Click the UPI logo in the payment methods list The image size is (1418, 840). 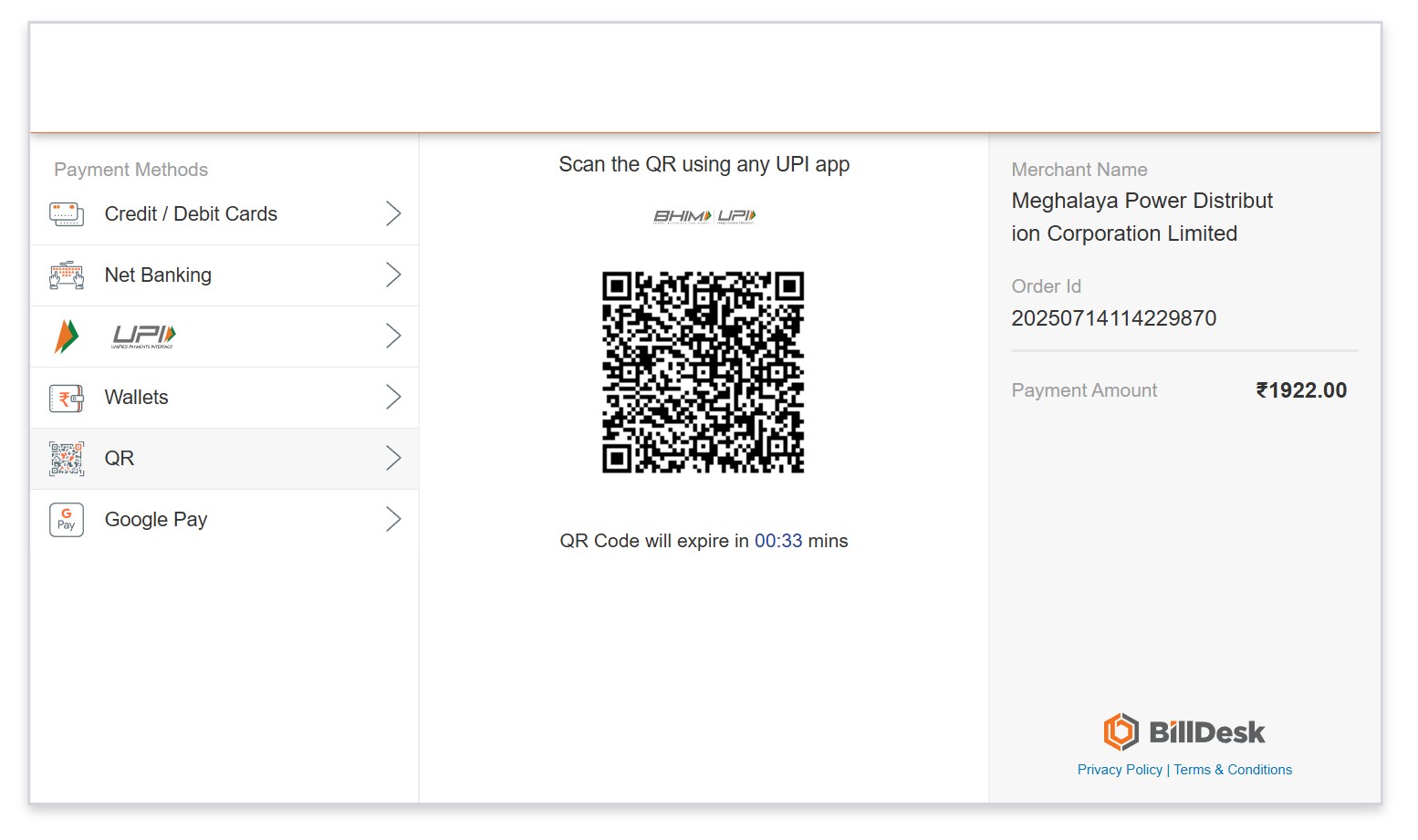(x=143, y=337)
